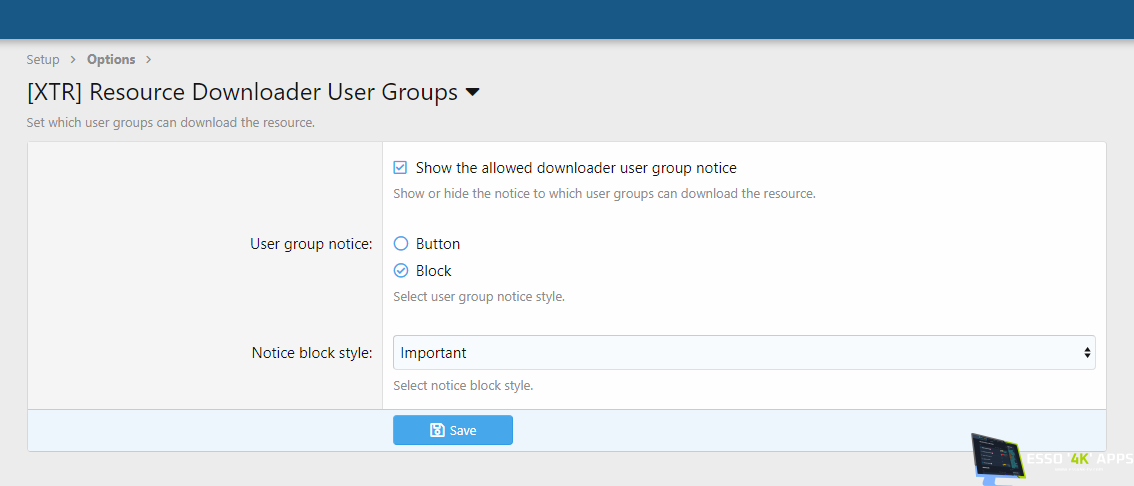Click the 'Show the allowed downloader' checkbox label

pyautogui.click(x=575, y=168)
